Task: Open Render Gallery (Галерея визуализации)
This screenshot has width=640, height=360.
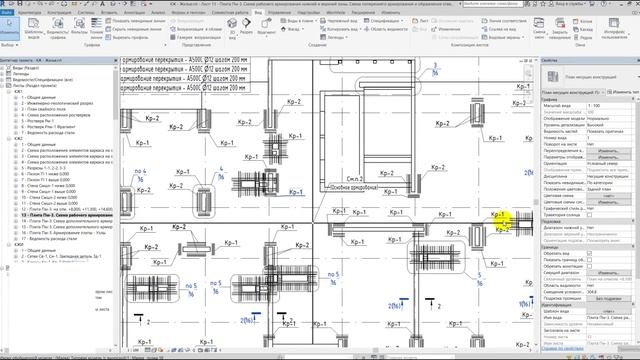Action: coord(196,37)
